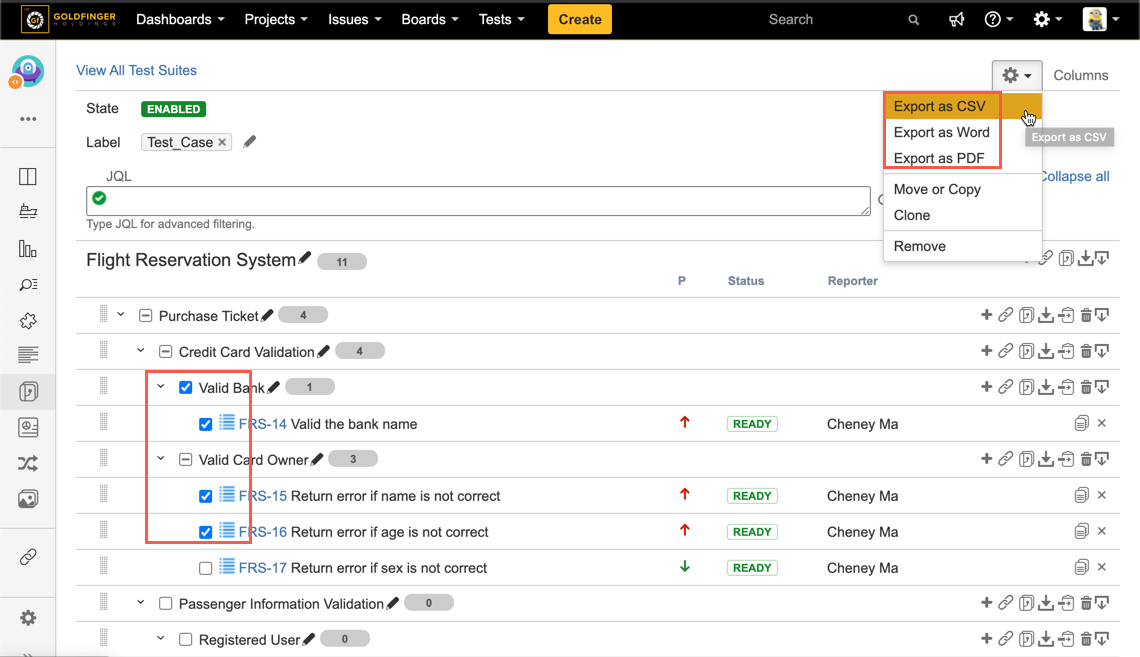Open settings gear in left sidebar bottom
Image resolution: width=1140 pixels, height=657 pixels.
click(28, 618)
